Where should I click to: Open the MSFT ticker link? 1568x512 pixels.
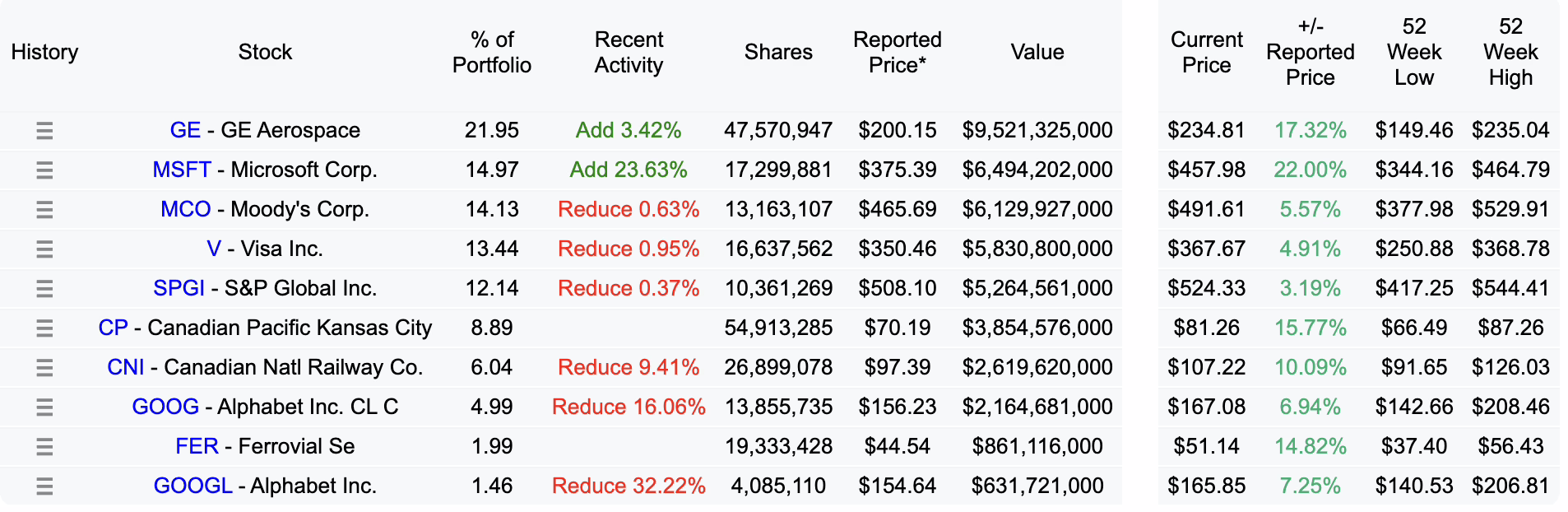coord(182,170)
